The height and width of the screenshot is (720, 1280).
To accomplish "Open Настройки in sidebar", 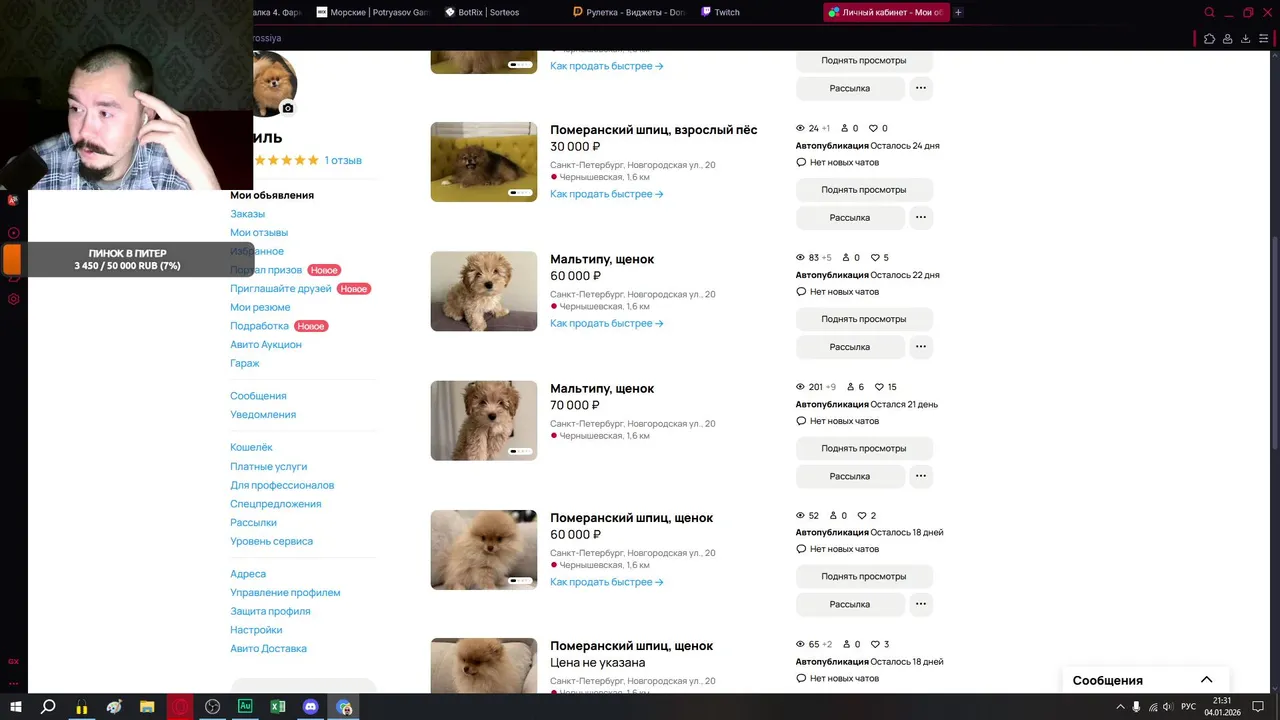I will (256, 630).
